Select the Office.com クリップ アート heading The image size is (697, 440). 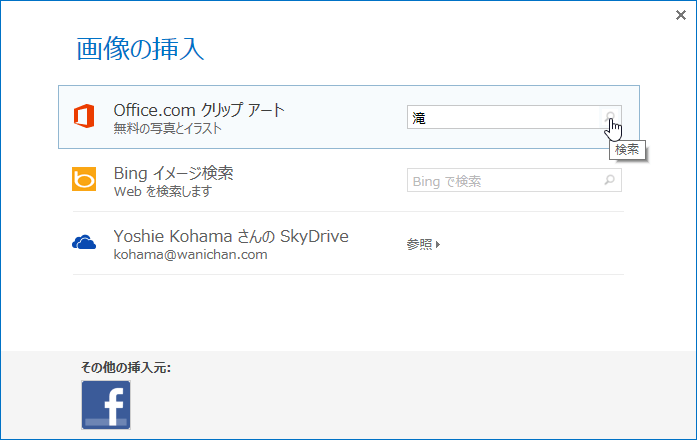(x=199, y=110)
